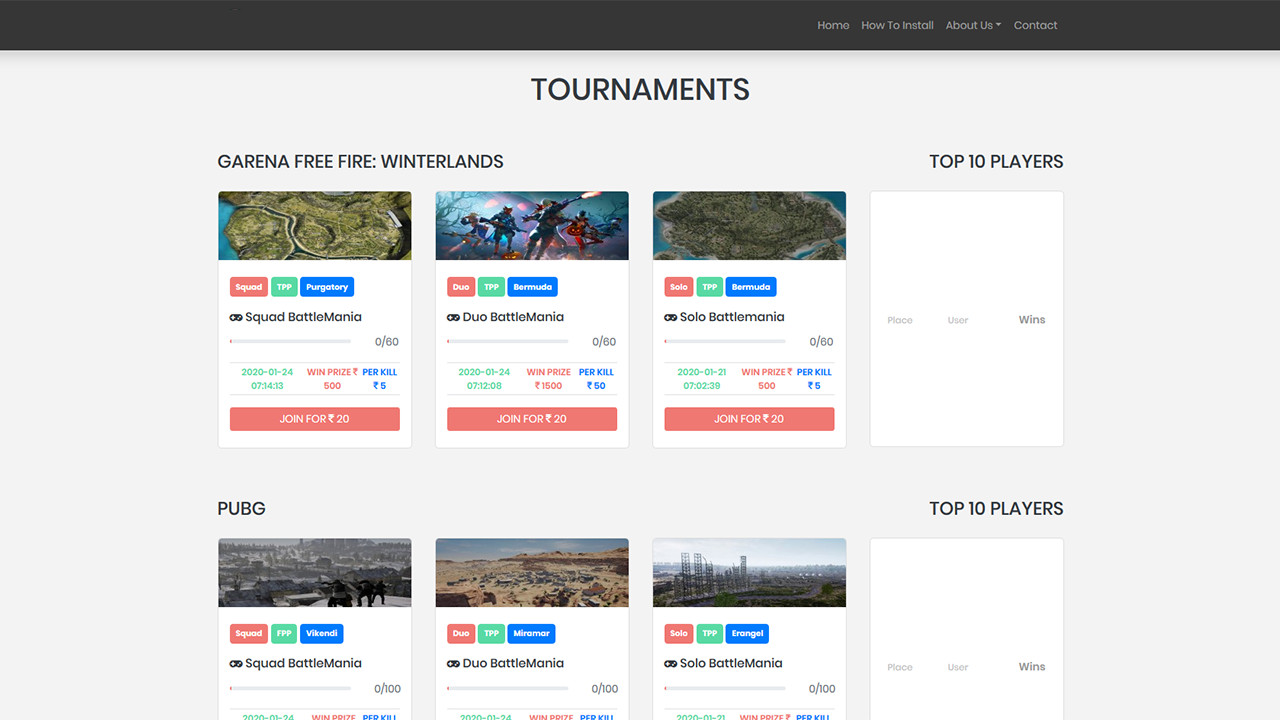Join Free Fire Squad BattleMania for ₹20
Viewport: 1280px width, 720px height.
pos(315,419)
